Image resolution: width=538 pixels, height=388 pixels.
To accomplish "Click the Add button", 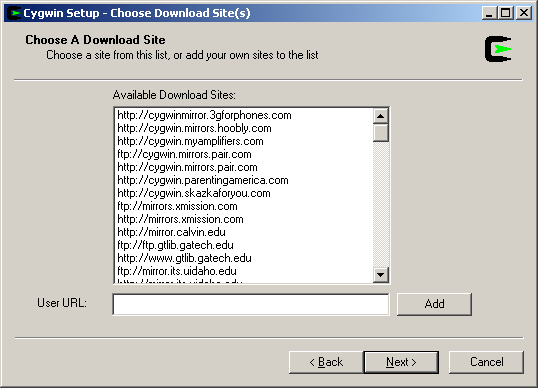I will click(434, 304).
